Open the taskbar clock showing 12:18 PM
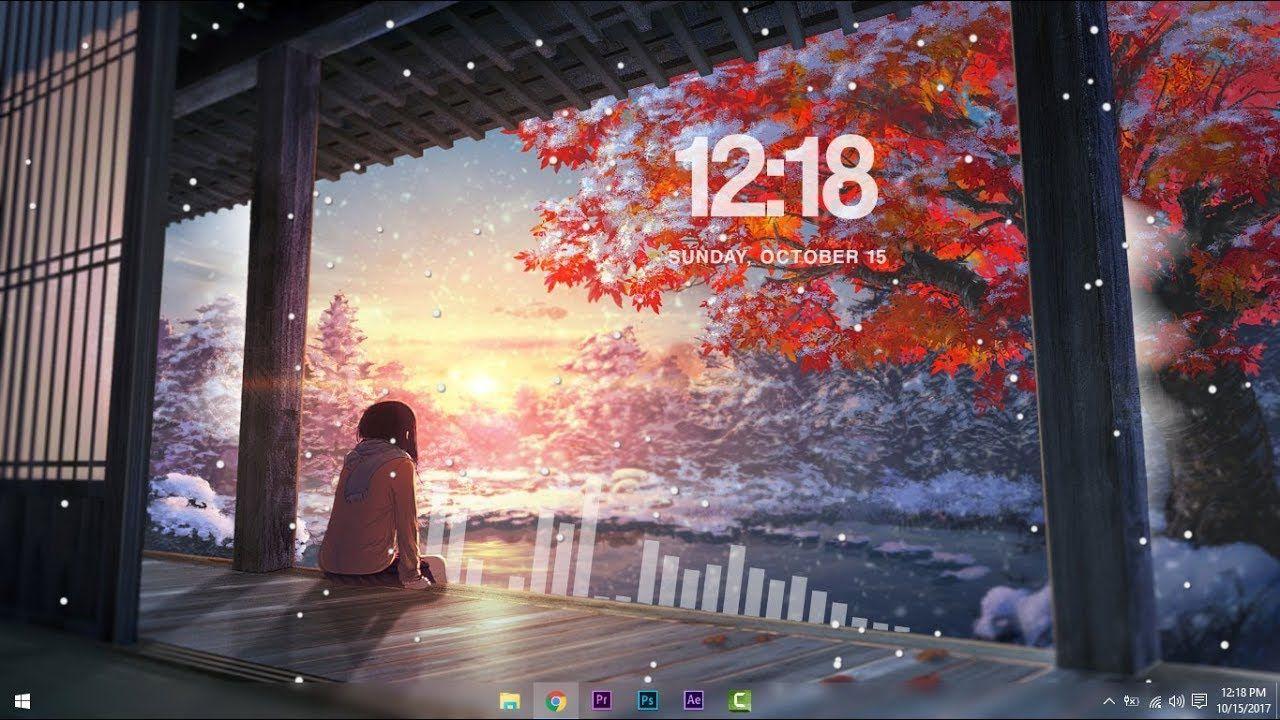This screenshot has height=720, width=1280. (1243, 701)
